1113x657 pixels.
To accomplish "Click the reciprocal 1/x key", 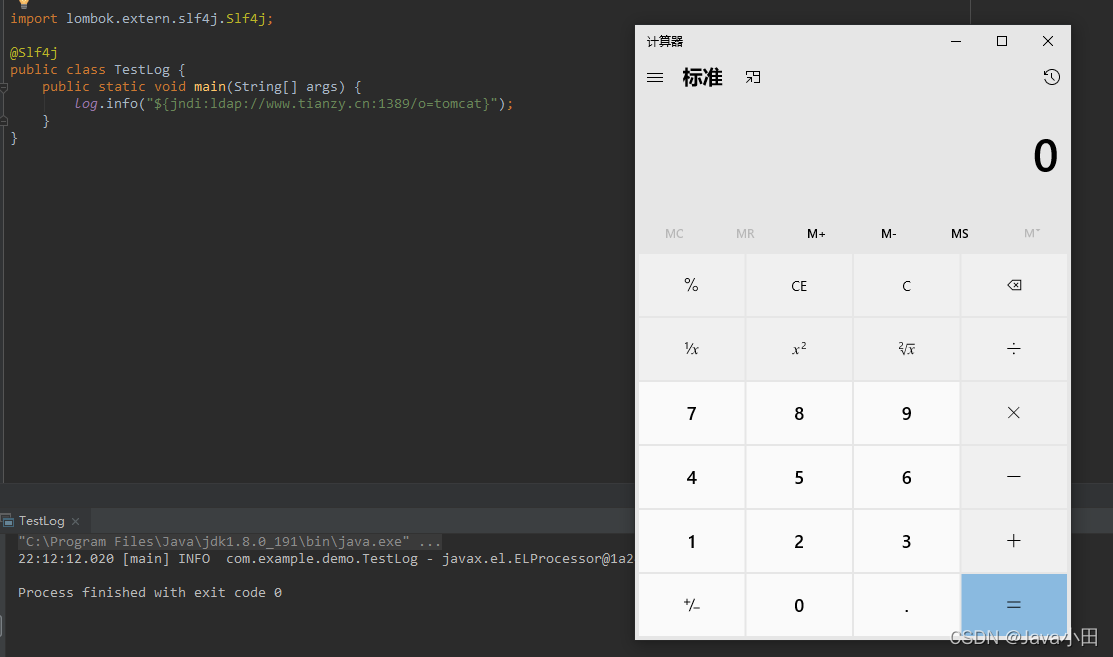I will coord(691,349).
